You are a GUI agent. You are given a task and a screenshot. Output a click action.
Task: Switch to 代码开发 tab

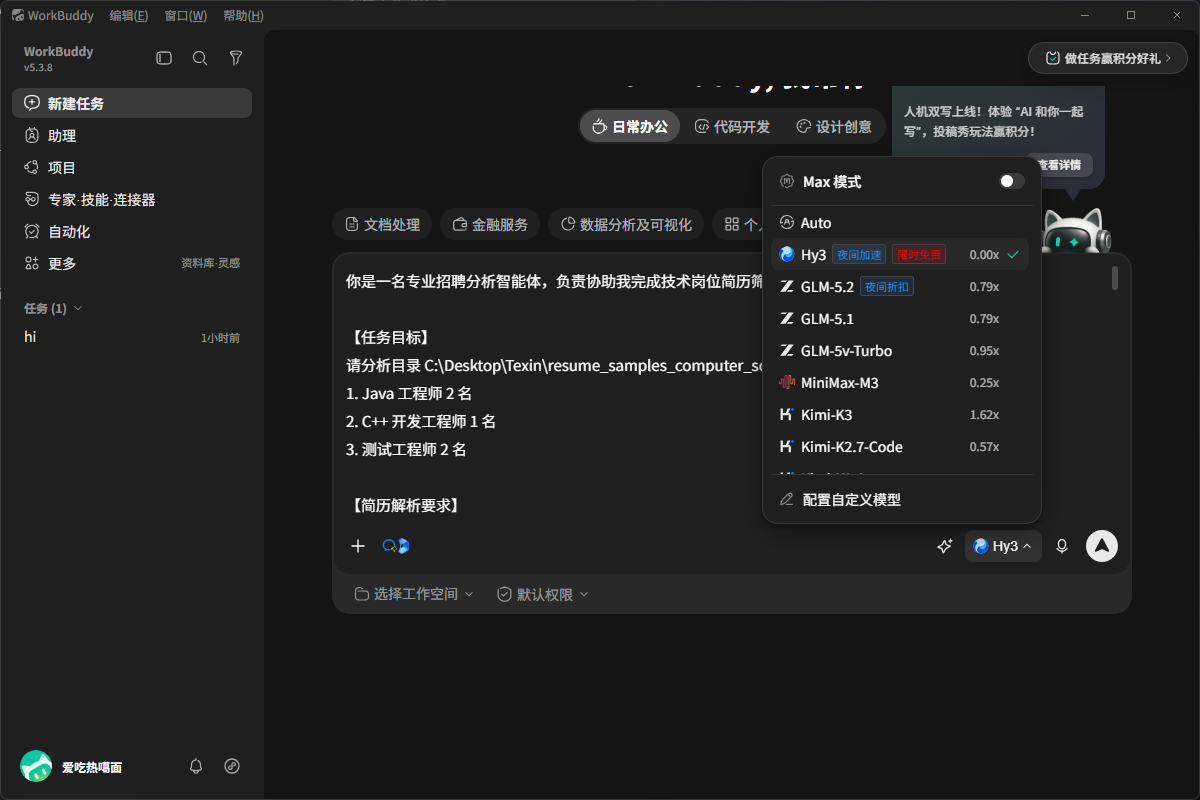point(732,126)
